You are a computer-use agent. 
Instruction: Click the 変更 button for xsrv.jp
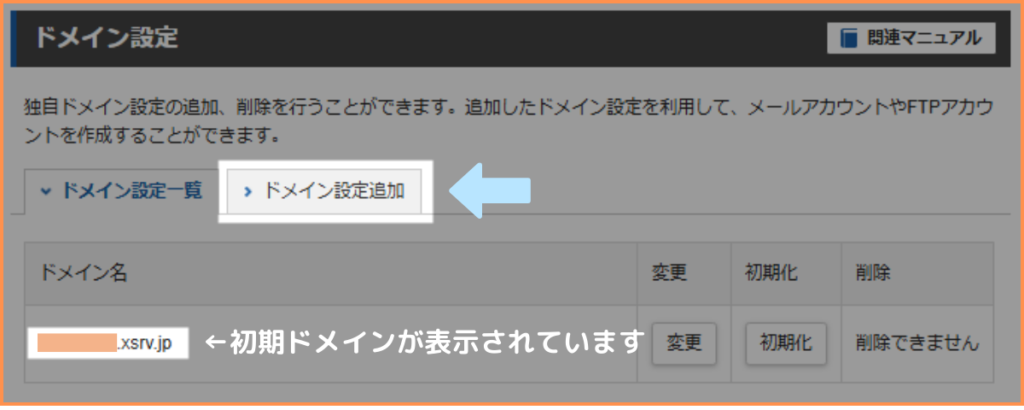click(684, 343)
